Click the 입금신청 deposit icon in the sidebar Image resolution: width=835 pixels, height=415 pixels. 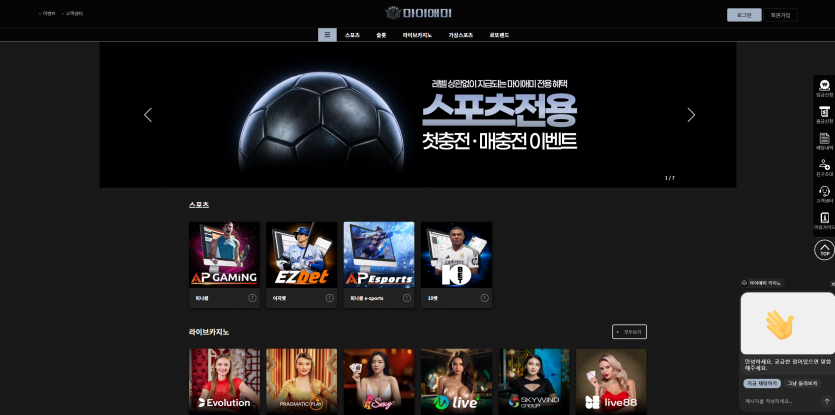tap(824, 88)
